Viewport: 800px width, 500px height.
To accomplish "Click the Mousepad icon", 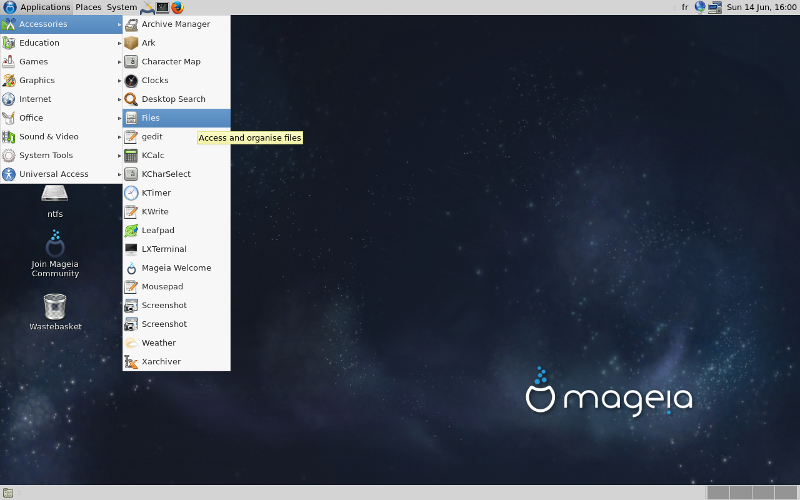I will point(131,287).
